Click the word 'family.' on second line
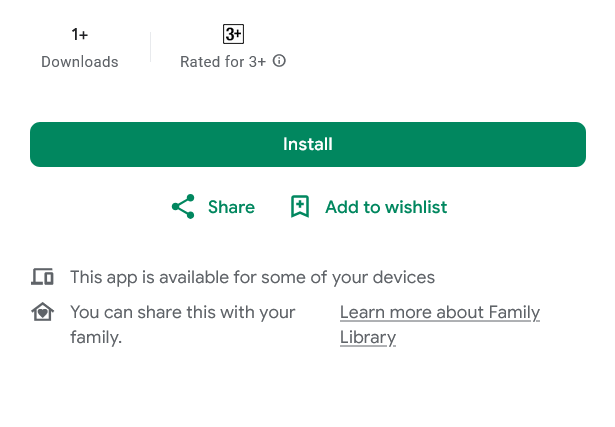The height and width of the screenshot is (427, 615). point(96,337)
